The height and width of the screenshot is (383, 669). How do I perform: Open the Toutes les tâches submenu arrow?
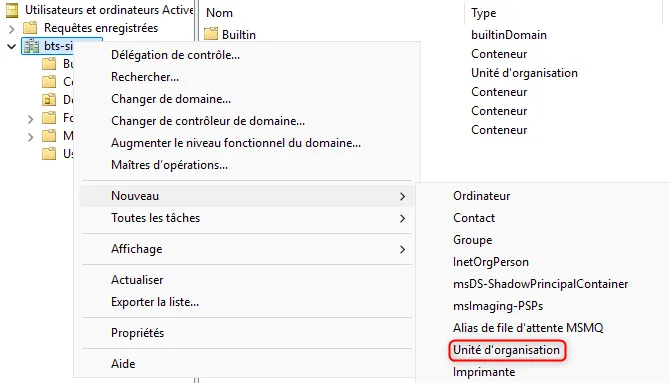402,218
